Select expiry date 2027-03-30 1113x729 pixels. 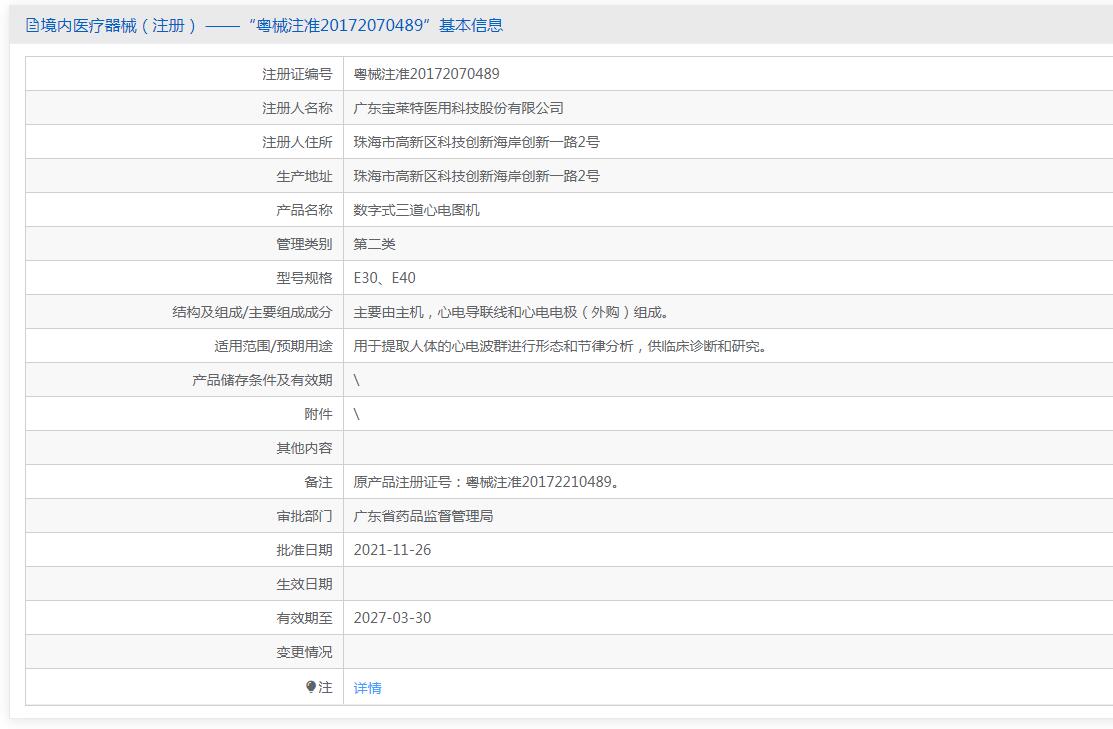coord(392,618)
